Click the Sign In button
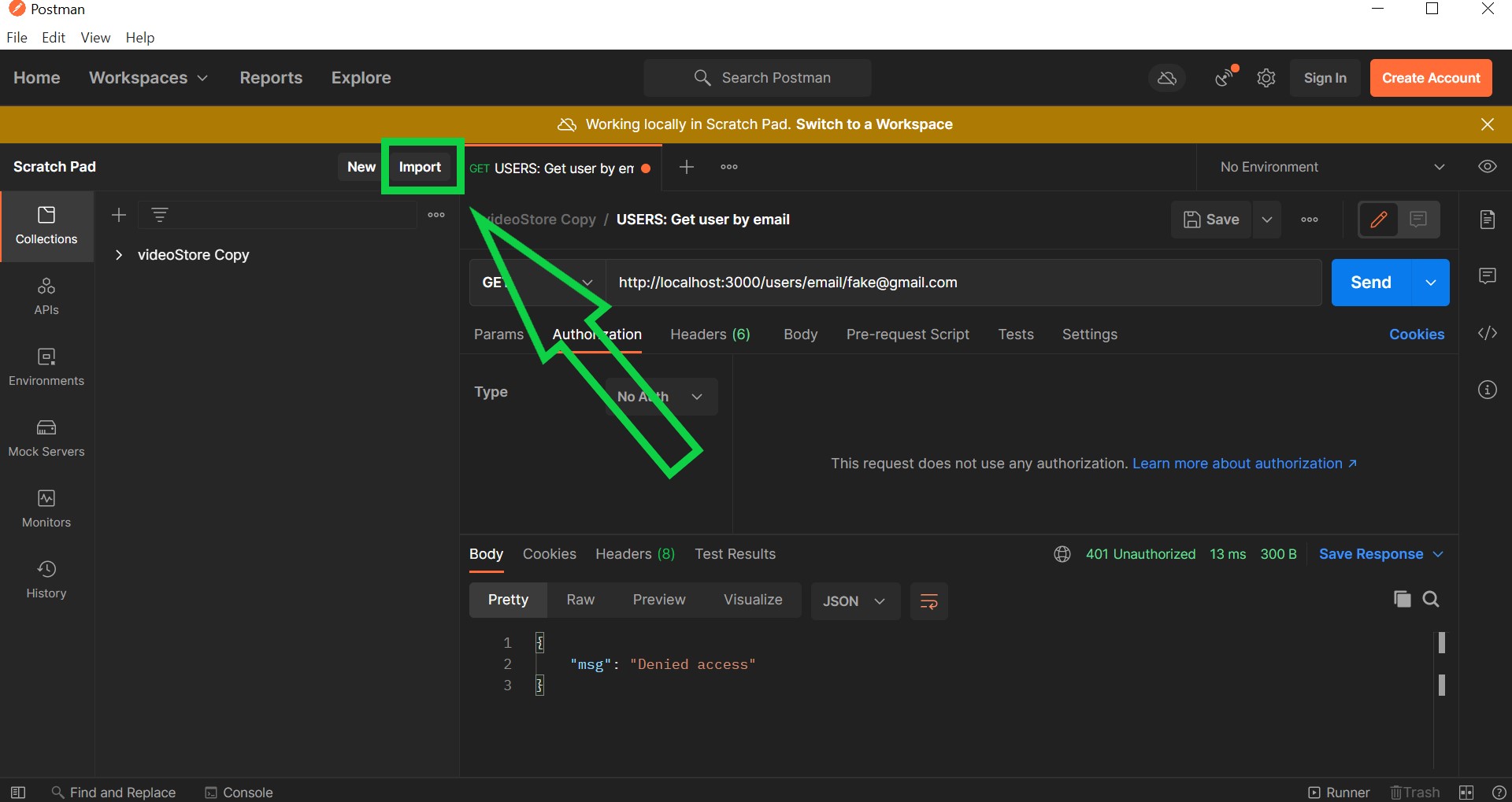 click(x=1325, y=78)
